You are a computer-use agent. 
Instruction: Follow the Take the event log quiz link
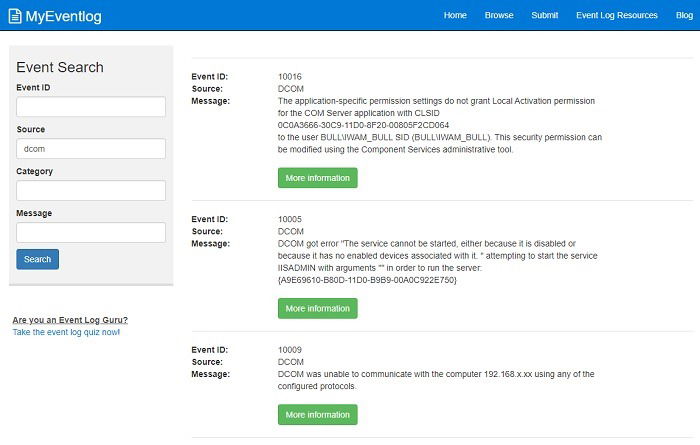pyautogui.click(x=66, y=332)
